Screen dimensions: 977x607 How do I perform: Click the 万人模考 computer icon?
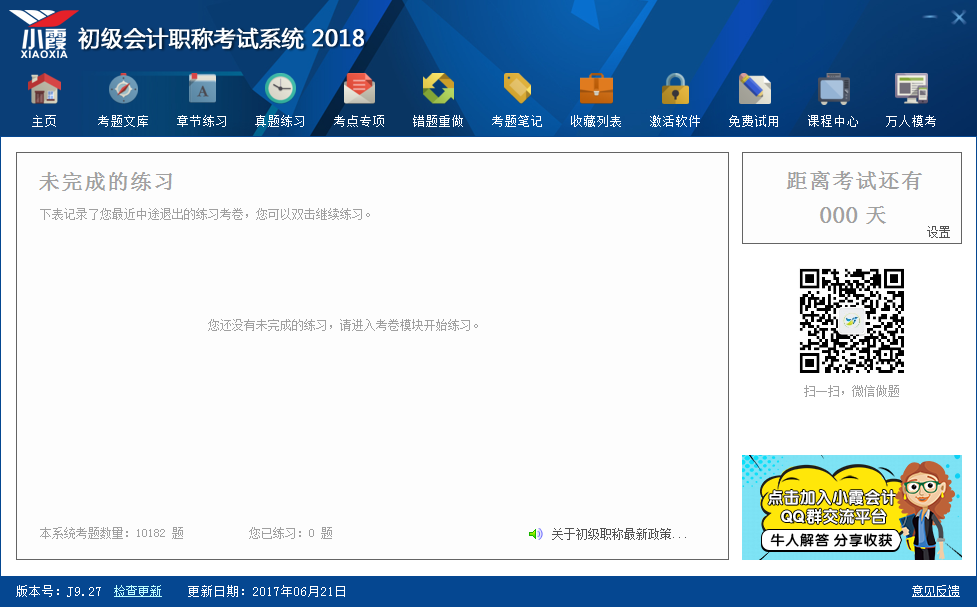(911, 90)
